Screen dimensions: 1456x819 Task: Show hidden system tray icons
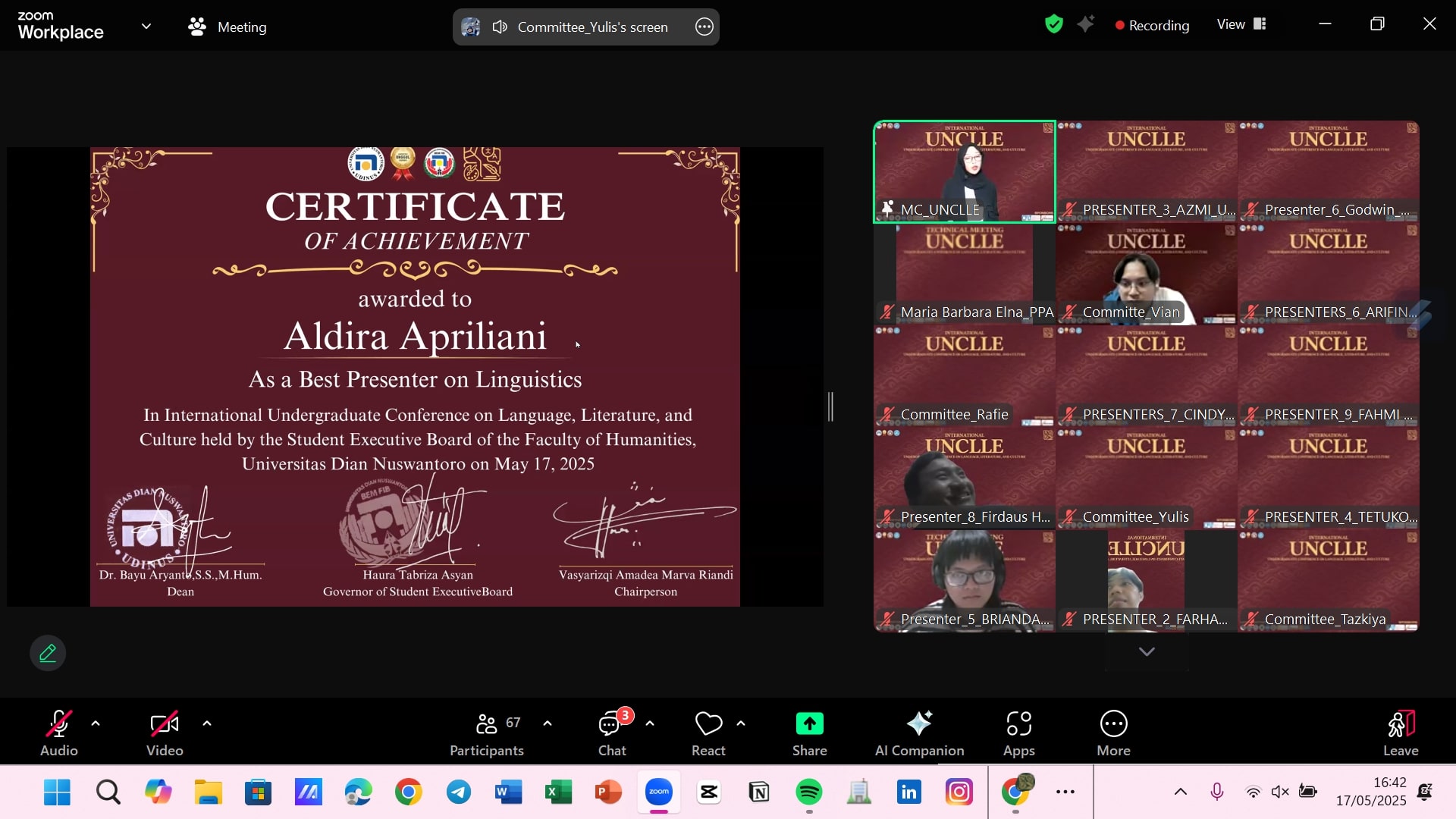click(x=1181, y=792)
